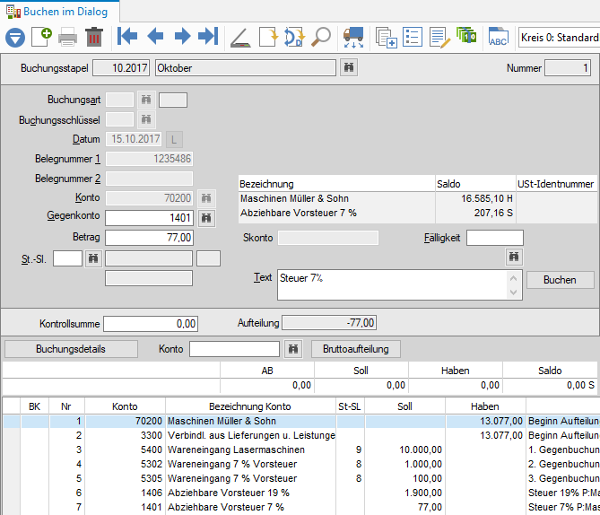This screenshot has height=515, width=600.
Task: Open Buchungsdetails
Action: click(71, 349)
